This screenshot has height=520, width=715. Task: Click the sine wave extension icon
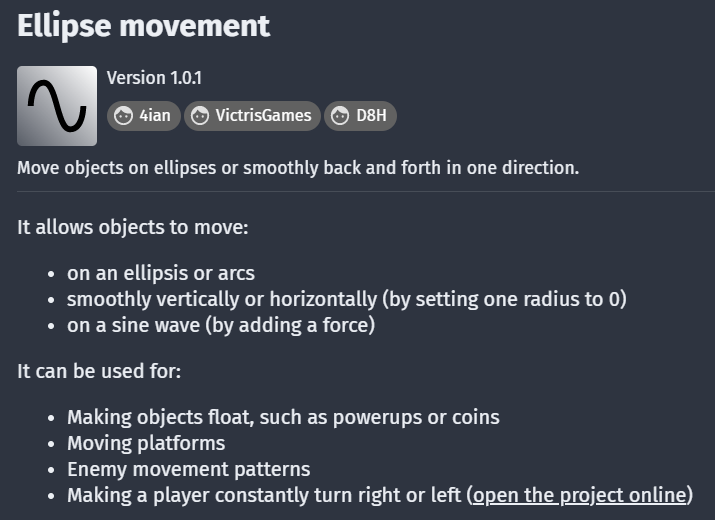(57, 106)
